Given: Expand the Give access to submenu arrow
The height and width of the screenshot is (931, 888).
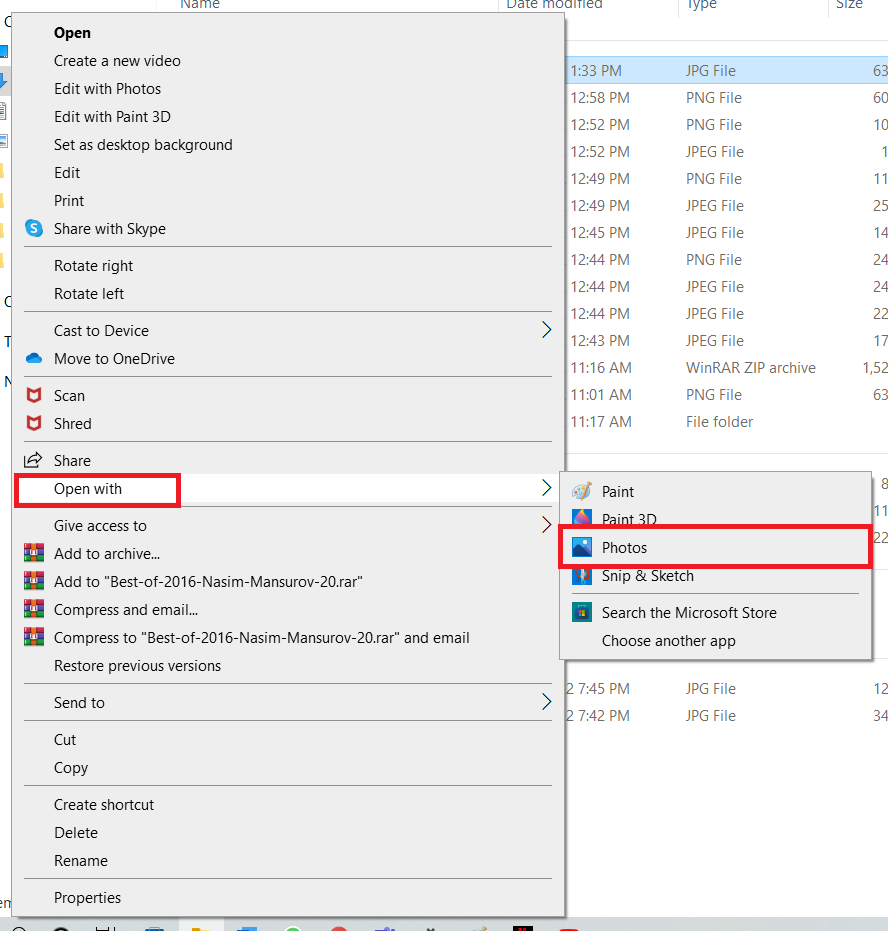Looking at the screenshot, I should point(546,526).
